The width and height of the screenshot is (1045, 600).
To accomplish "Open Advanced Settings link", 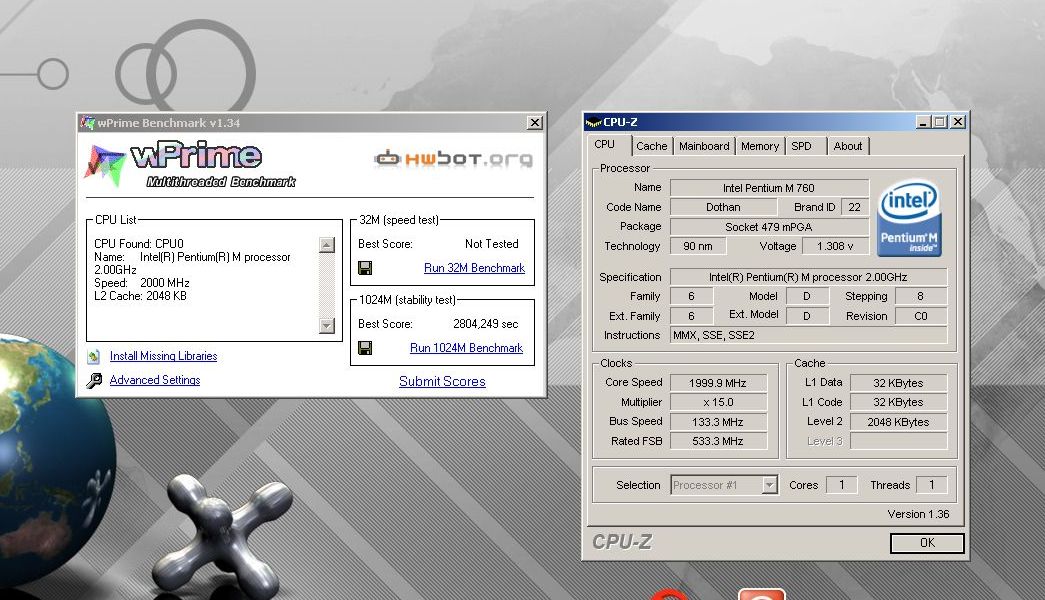I will 155,380.
